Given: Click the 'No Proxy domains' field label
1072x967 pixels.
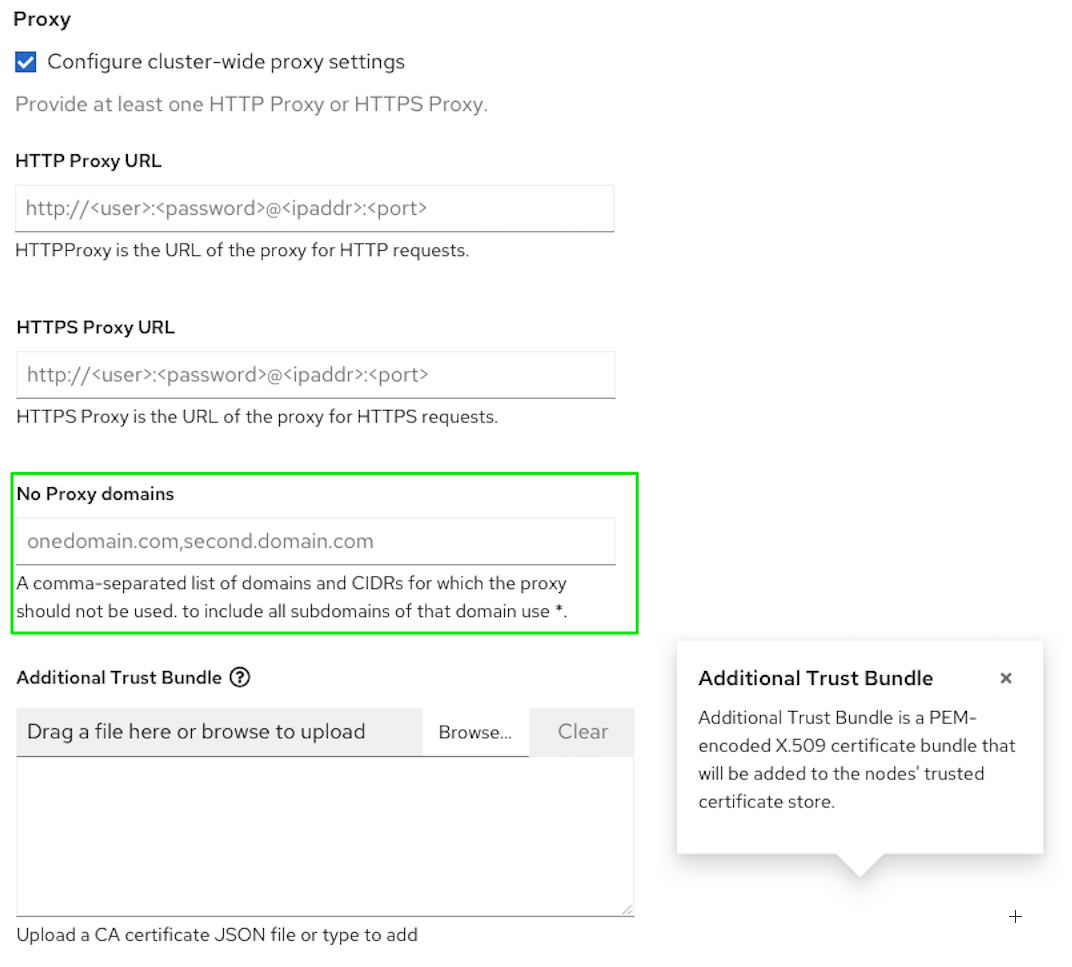Looking at the screenshot, I should pyautogui.click(x=95, y=494).
